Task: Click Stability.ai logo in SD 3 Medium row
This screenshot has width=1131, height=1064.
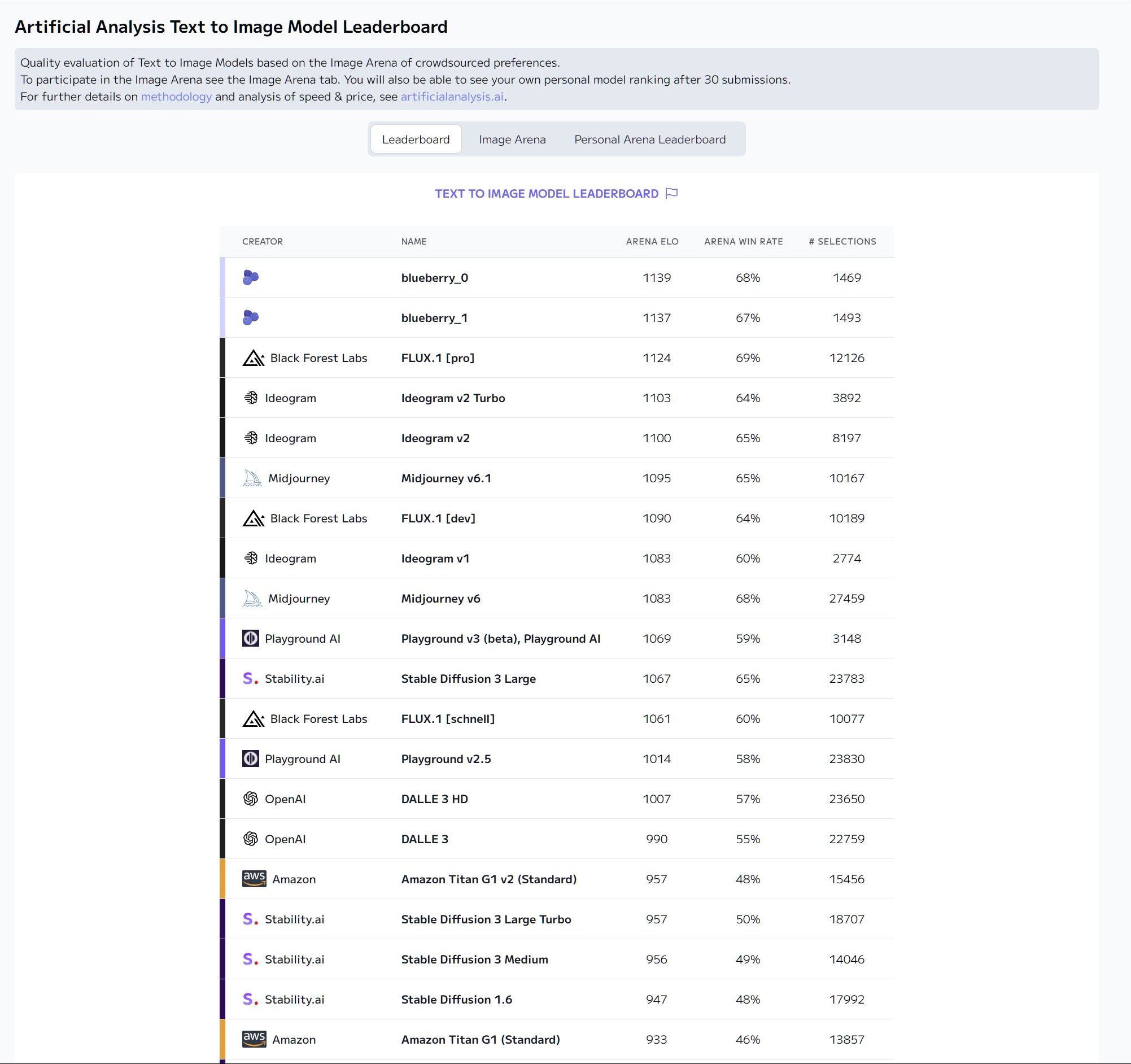Action: (x=250, y=960)
